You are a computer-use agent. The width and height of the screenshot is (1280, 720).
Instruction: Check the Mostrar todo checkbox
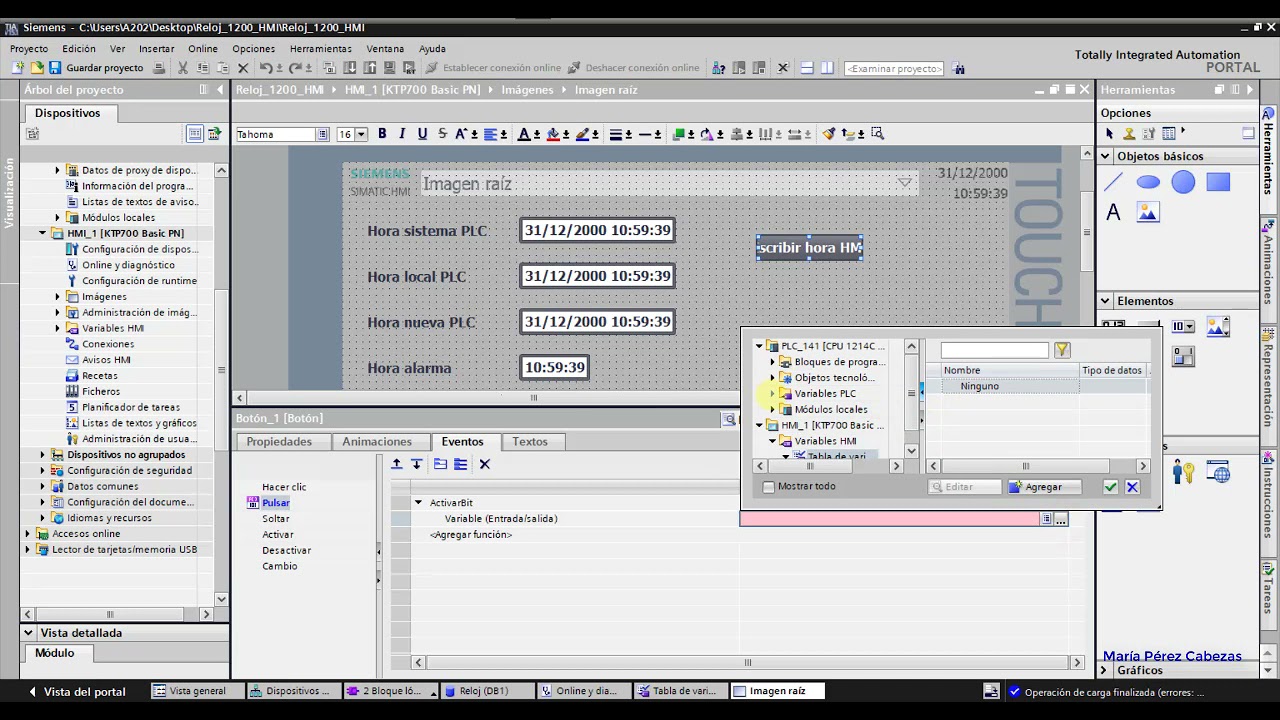(768, 487)
